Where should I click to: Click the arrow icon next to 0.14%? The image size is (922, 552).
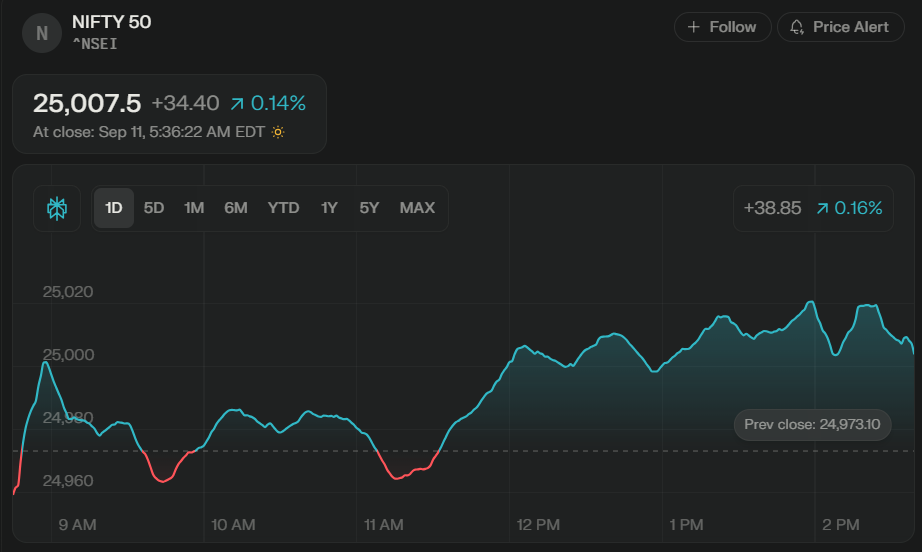[x=237, y=103]
